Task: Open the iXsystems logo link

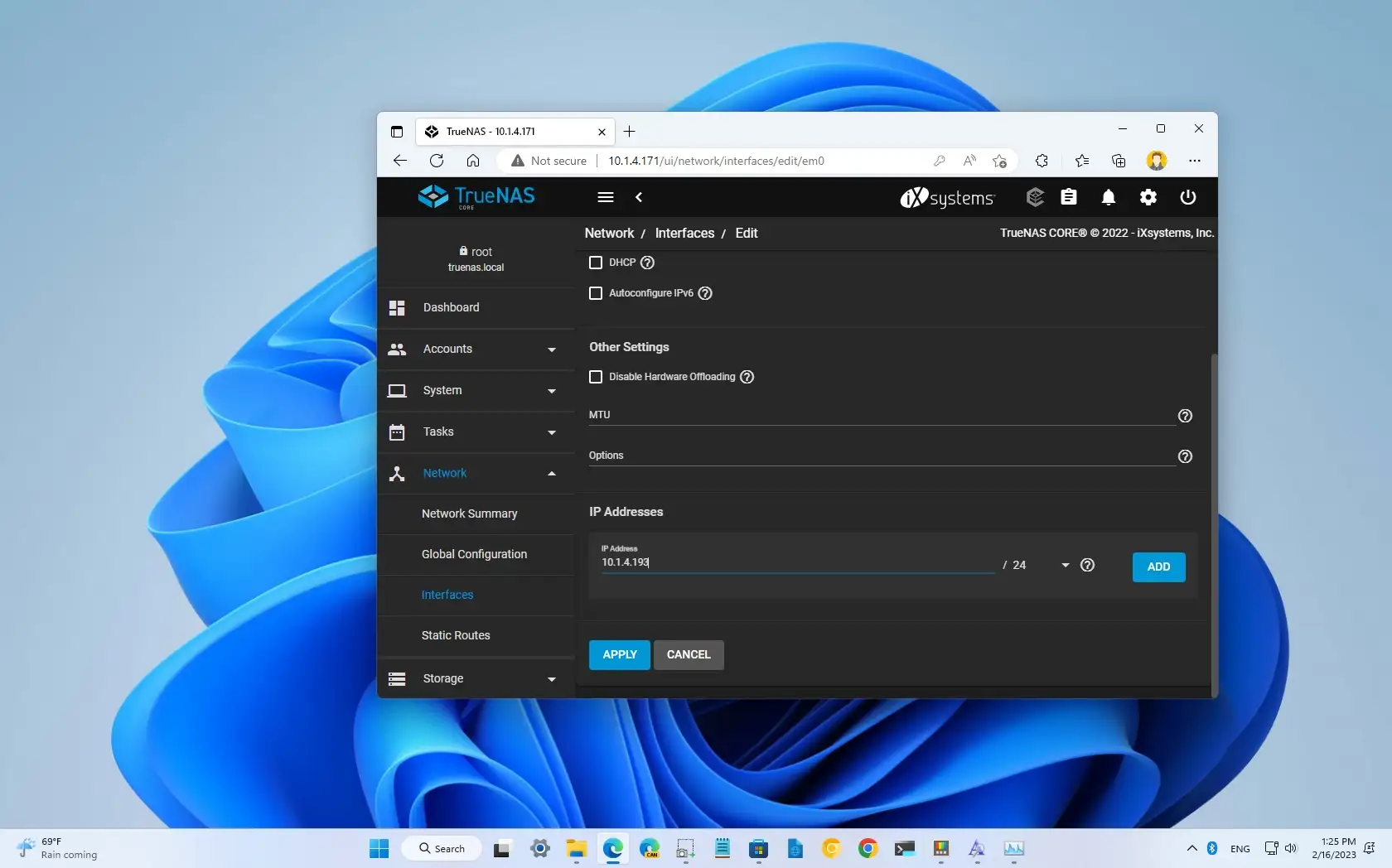Action: [x=947, y=197]
